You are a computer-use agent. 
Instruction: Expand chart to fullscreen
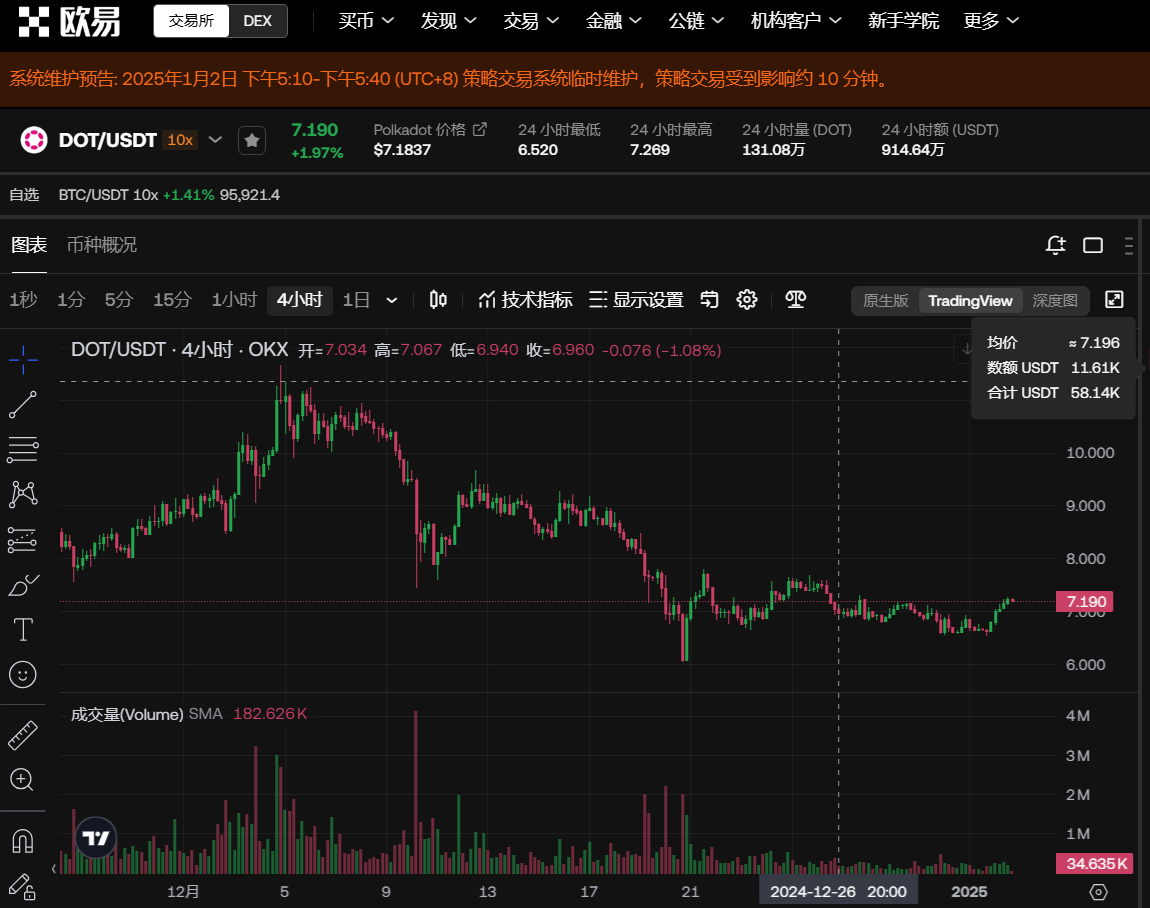pos(1114,300)
